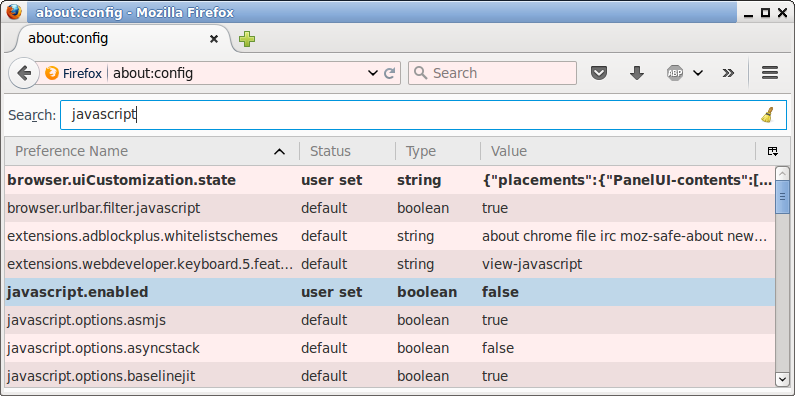795x396 pixels.
Task: Open the hamburger menu button
Action: coord(770,73)
